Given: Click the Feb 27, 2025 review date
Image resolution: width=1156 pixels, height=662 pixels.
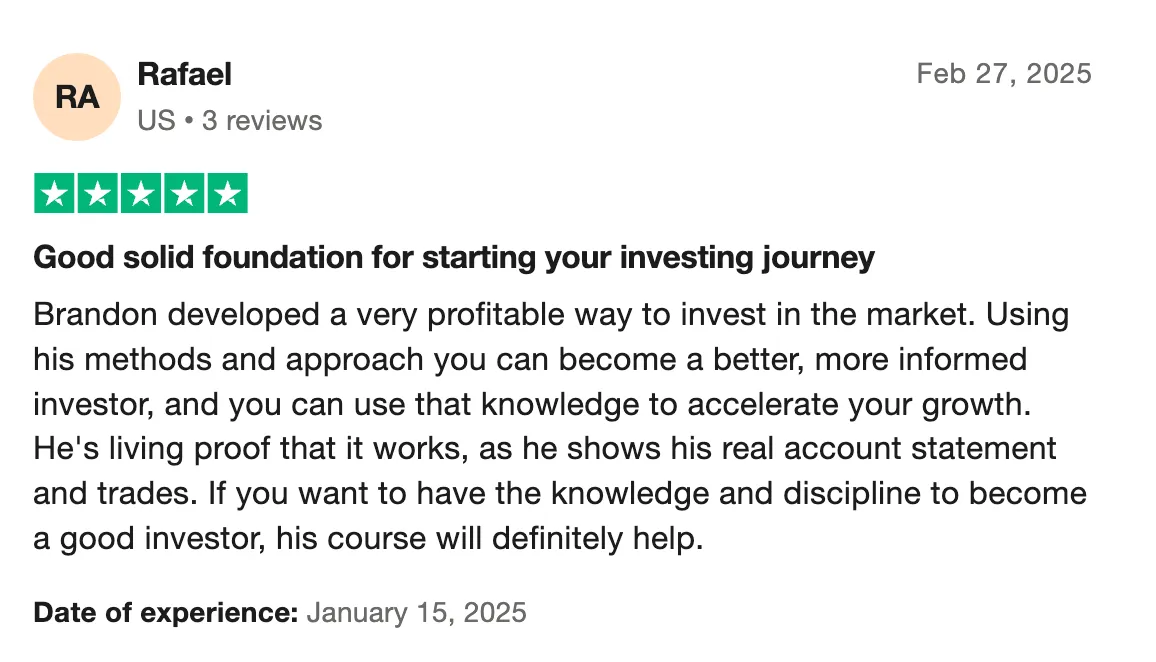Looking at the screenshot, I should 1004,74.
